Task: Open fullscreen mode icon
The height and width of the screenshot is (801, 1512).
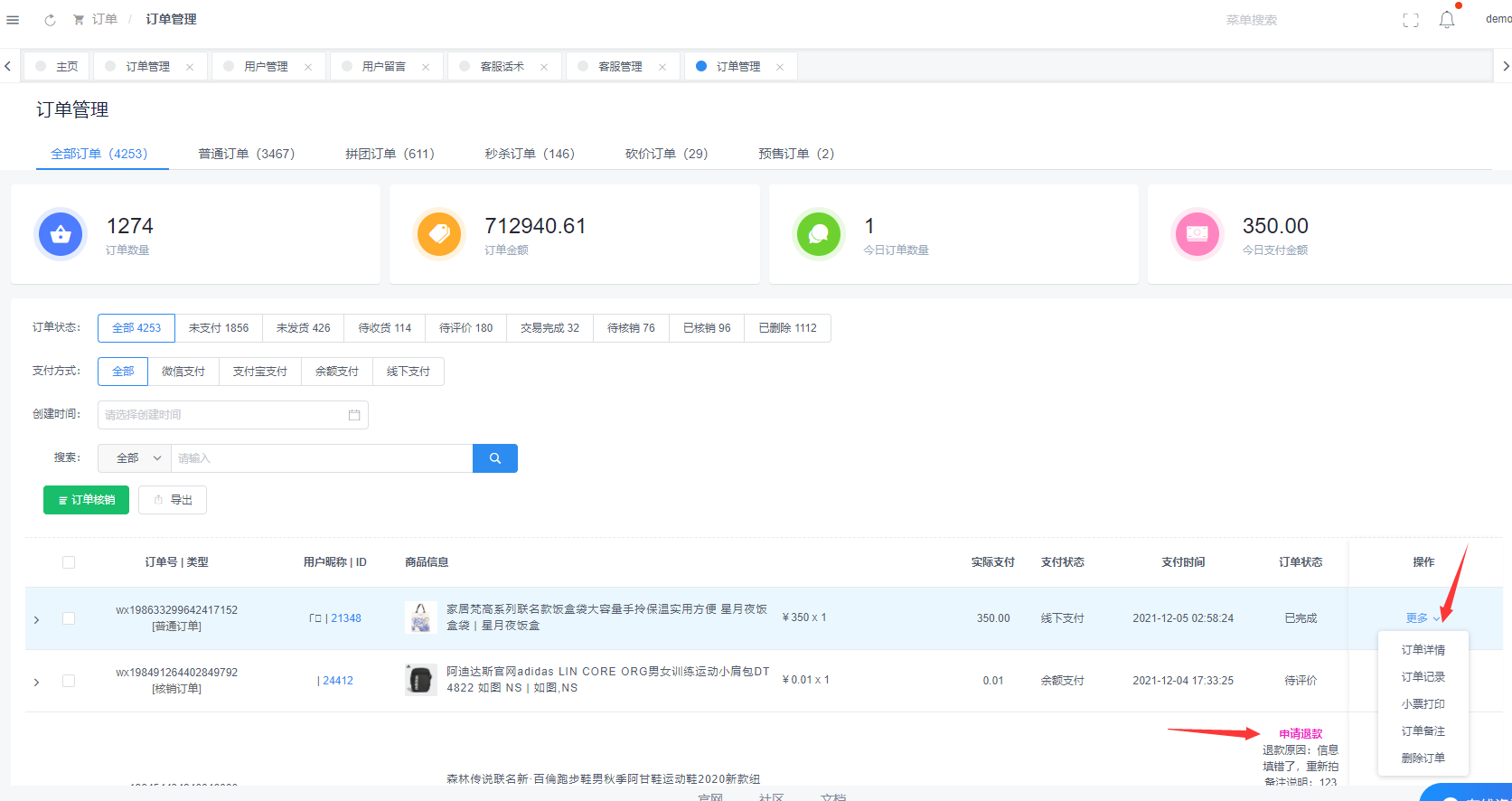Action: click(1411, 20)
